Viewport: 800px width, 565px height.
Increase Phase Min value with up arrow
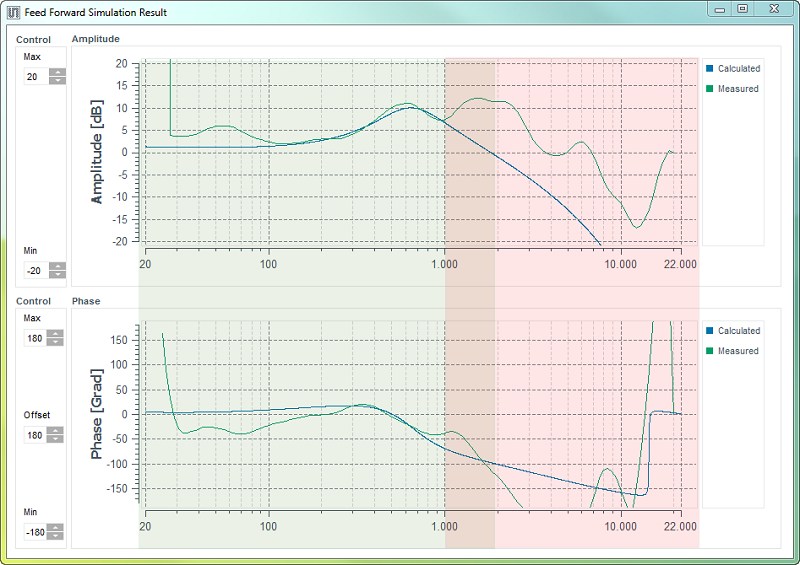55,528
